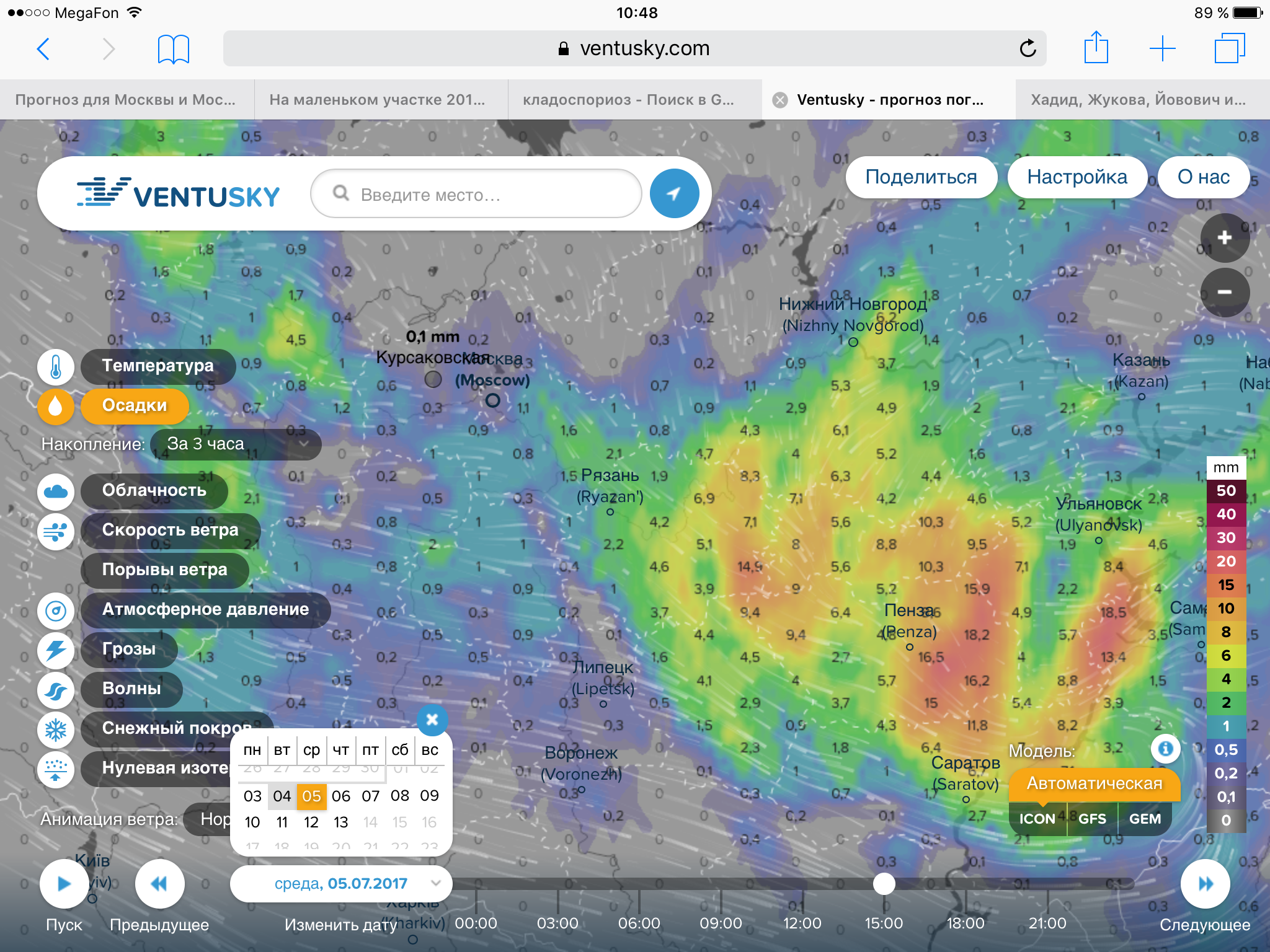Click the thermometer temperature layer icon
Screen dimensions: 1270x952
tap(55, 366)
